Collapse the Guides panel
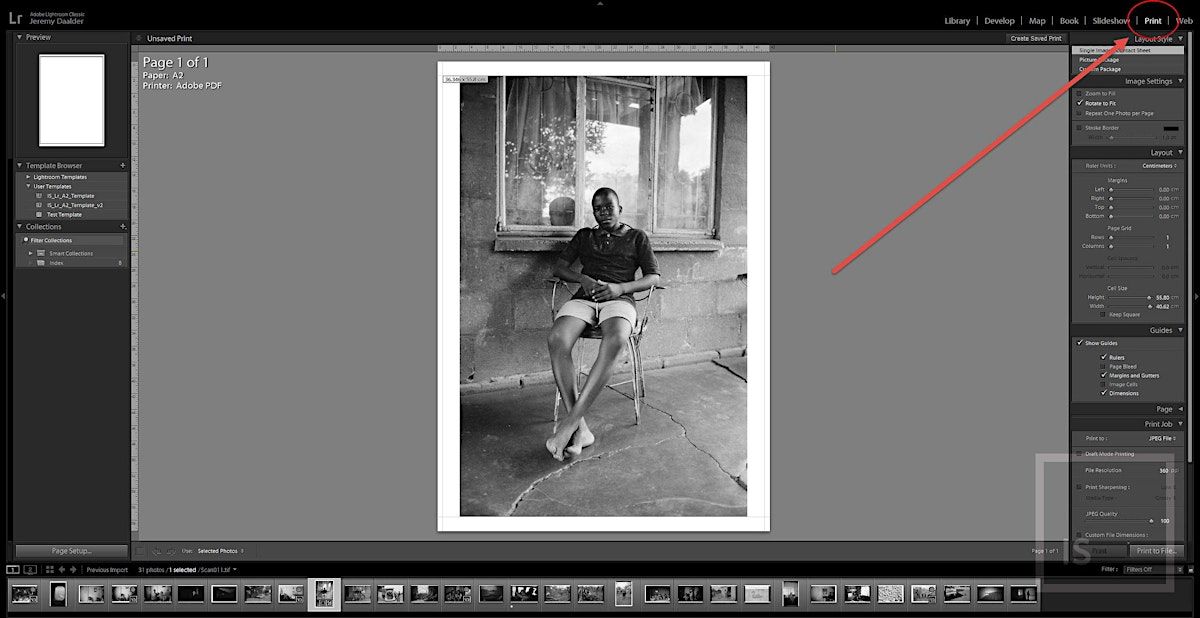This screenshot has width=1200, height=618. pyautogui.click(x=1180, y=330)
